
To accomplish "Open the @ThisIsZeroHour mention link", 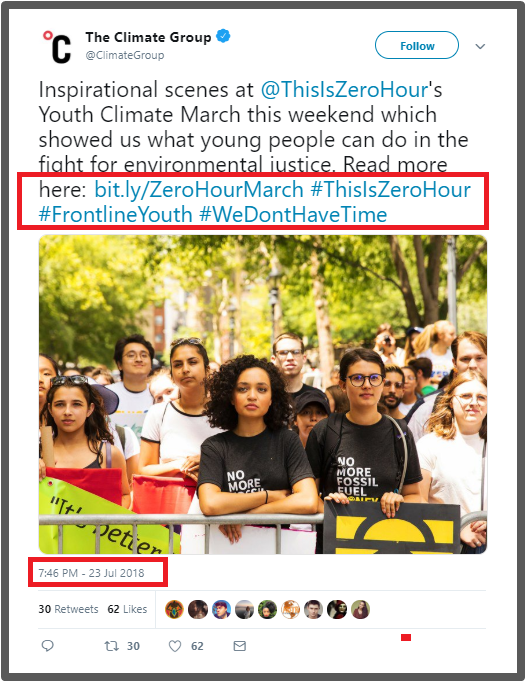I will coord(345,90).
